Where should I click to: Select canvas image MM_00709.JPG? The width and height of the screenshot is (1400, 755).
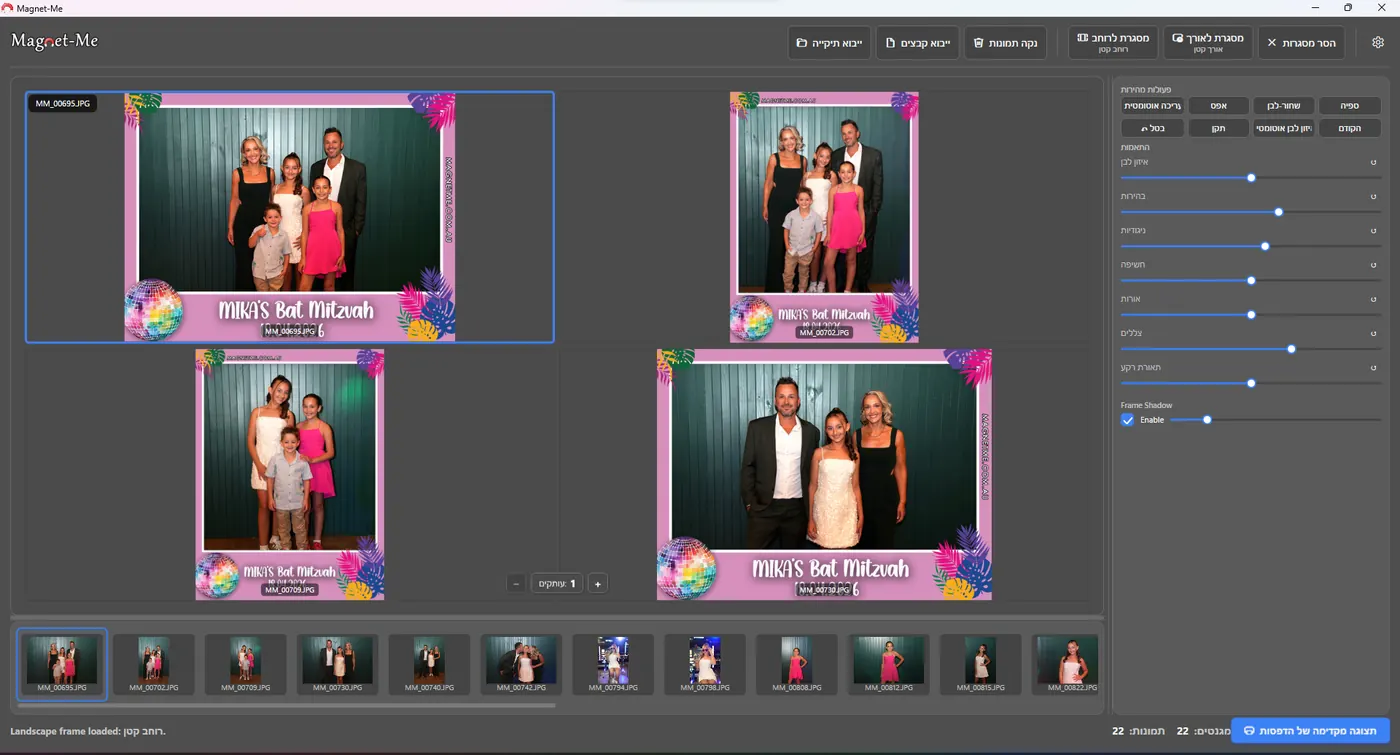290,475
